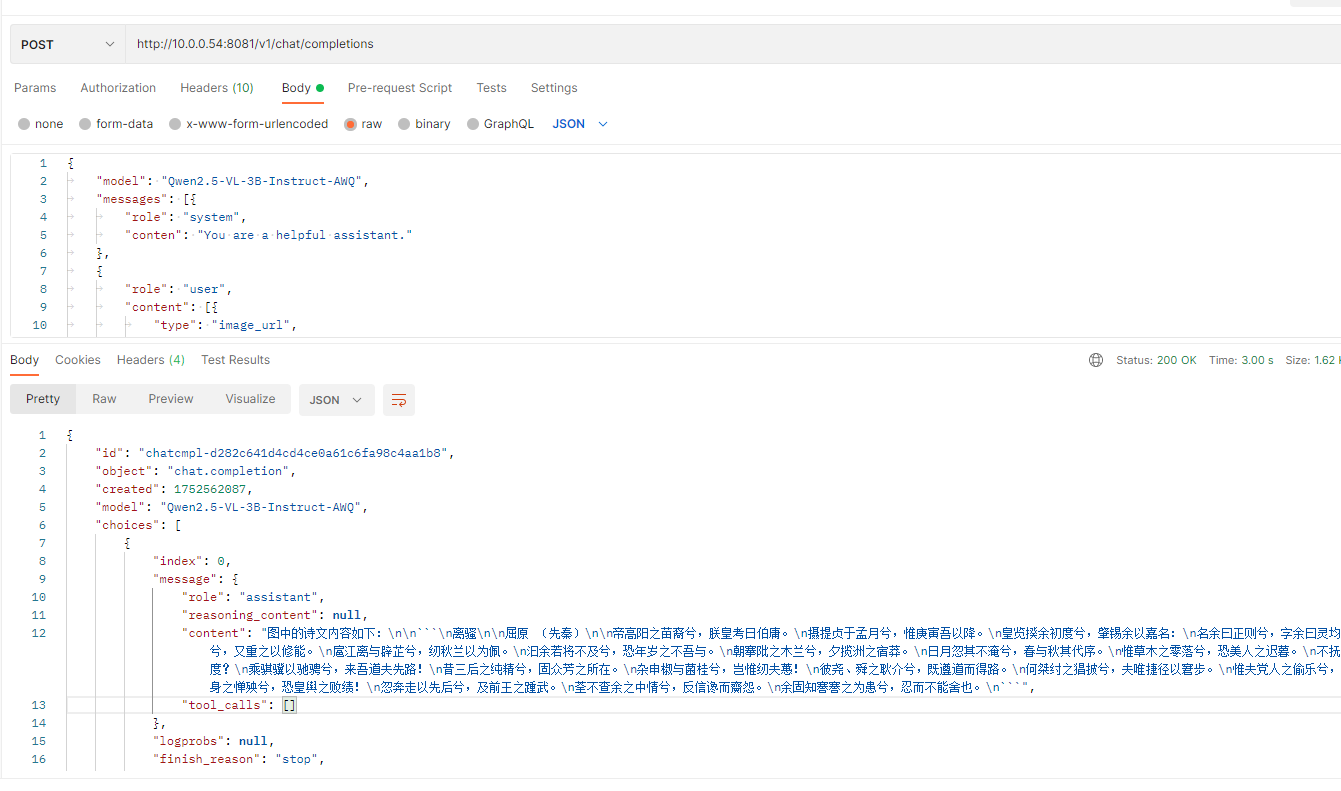
Task: Switch response view to Raw
Action: pyautogui.click(x=104, y=399)
